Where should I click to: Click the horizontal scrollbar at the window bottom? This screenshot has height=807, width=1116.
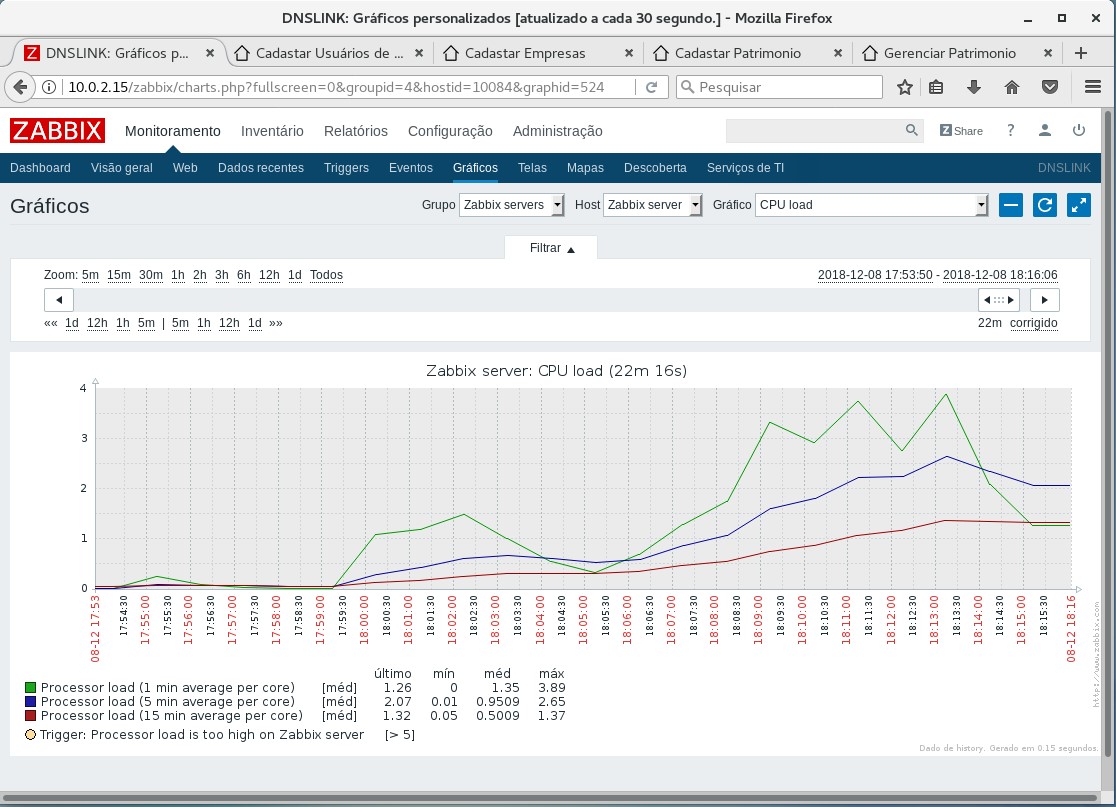pos(549,798)
